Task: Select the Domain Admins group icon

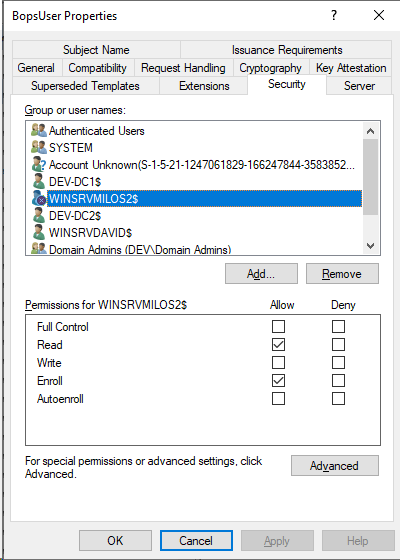Action: coord(39,248)
